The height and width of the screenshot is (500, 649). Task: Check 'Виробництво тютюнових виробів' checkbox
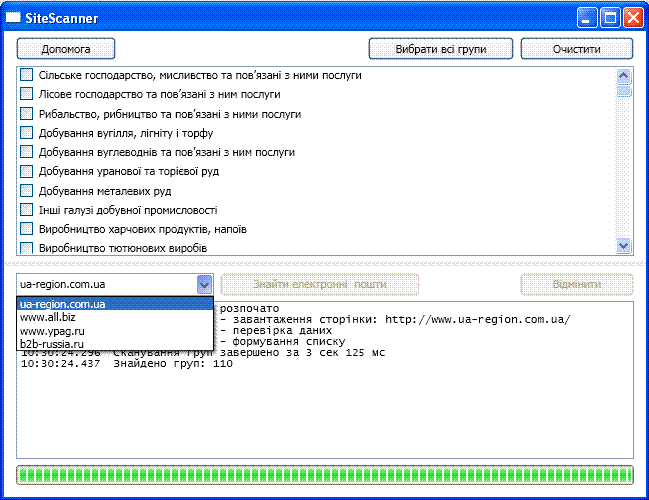(26, 248)
